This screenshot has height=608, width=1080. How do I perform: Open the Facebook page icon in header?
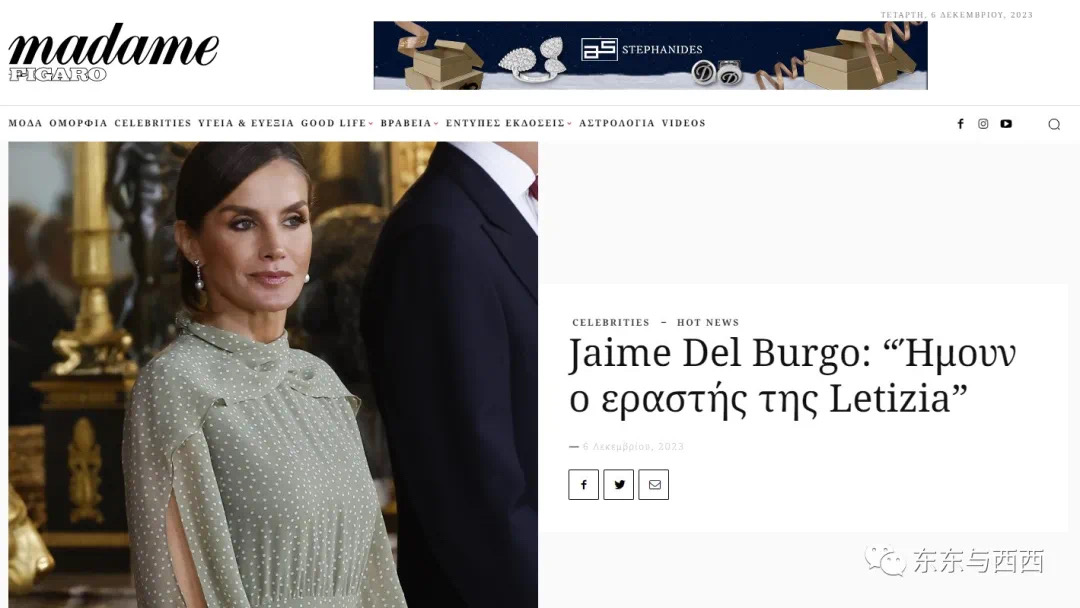[960, 124]
